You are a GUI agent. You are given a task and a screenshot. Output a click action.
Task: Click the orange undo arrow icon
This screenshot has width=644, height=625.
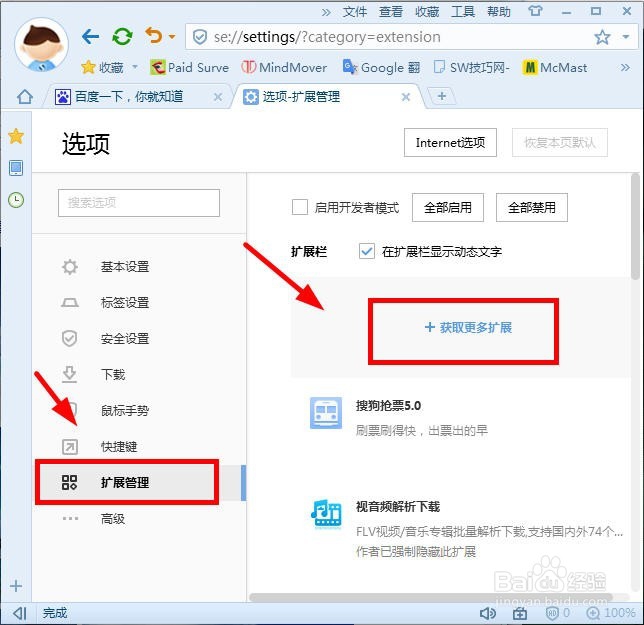(x=154, y=36)
